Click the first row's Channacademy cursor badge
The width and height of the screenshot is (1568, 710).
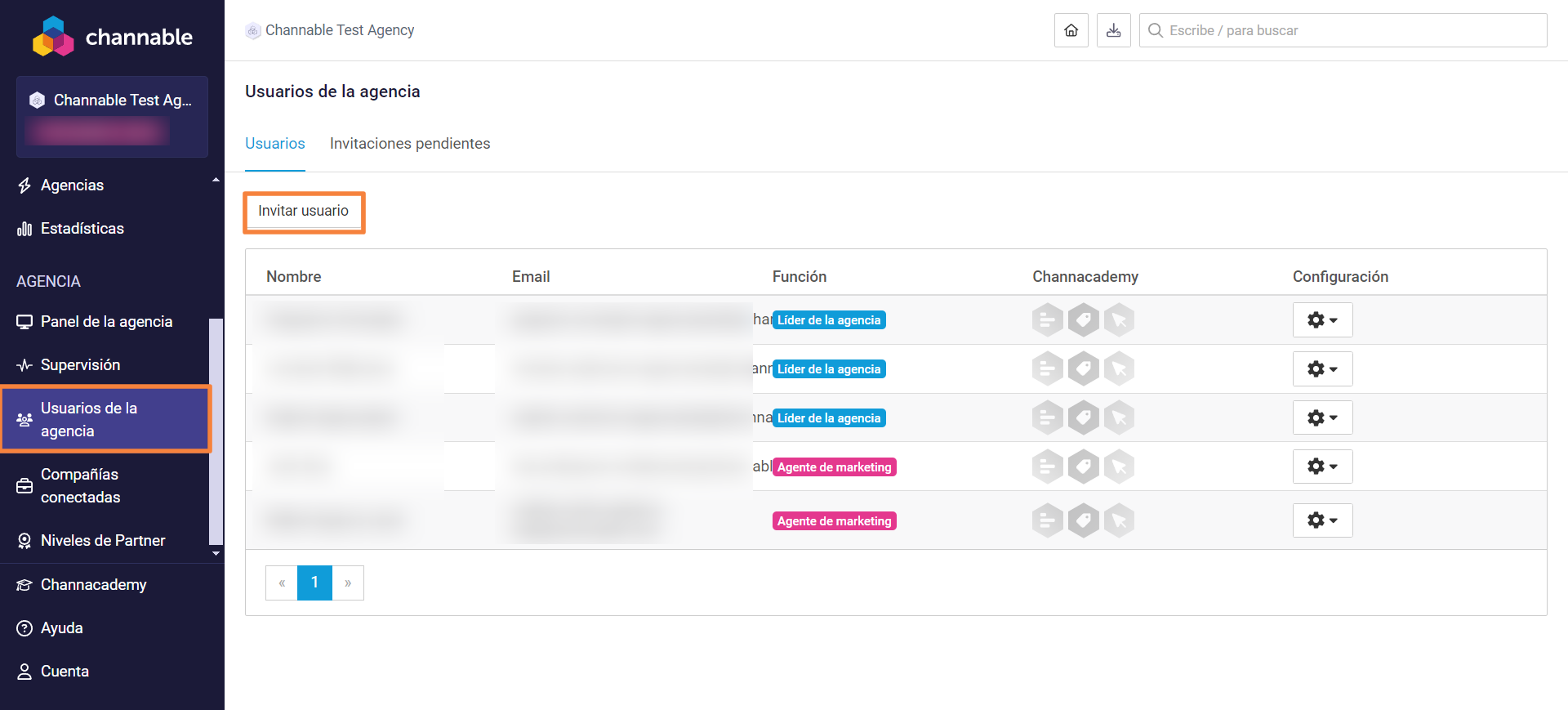pos(1119,319)
